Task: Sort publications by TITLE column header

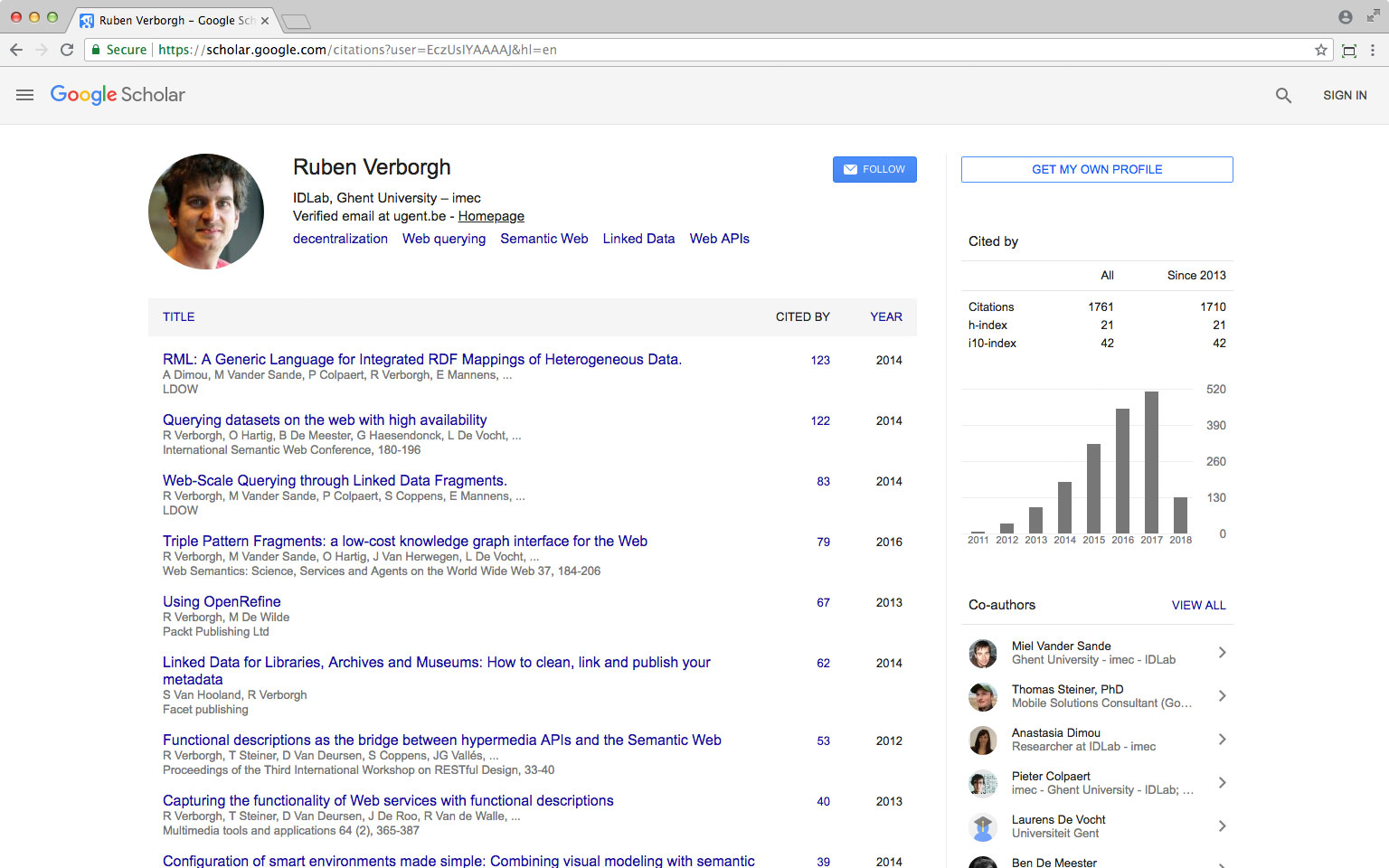Action: [179, 317]
